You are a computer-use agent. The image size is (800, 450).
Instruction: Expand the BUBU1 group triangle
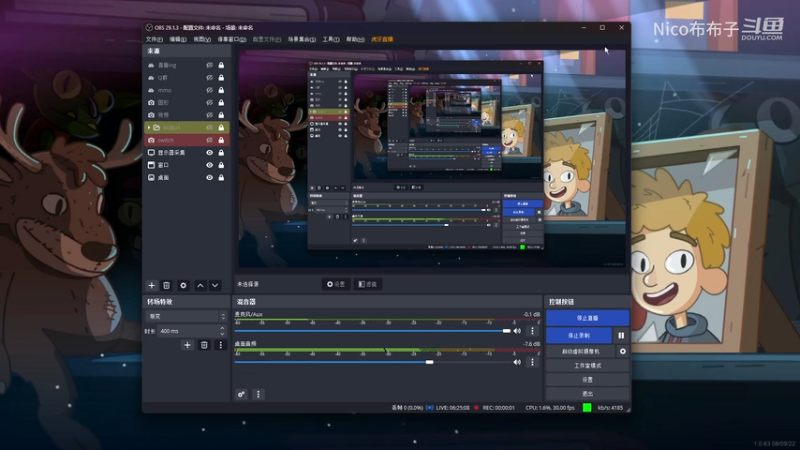(x=149, y=128)
